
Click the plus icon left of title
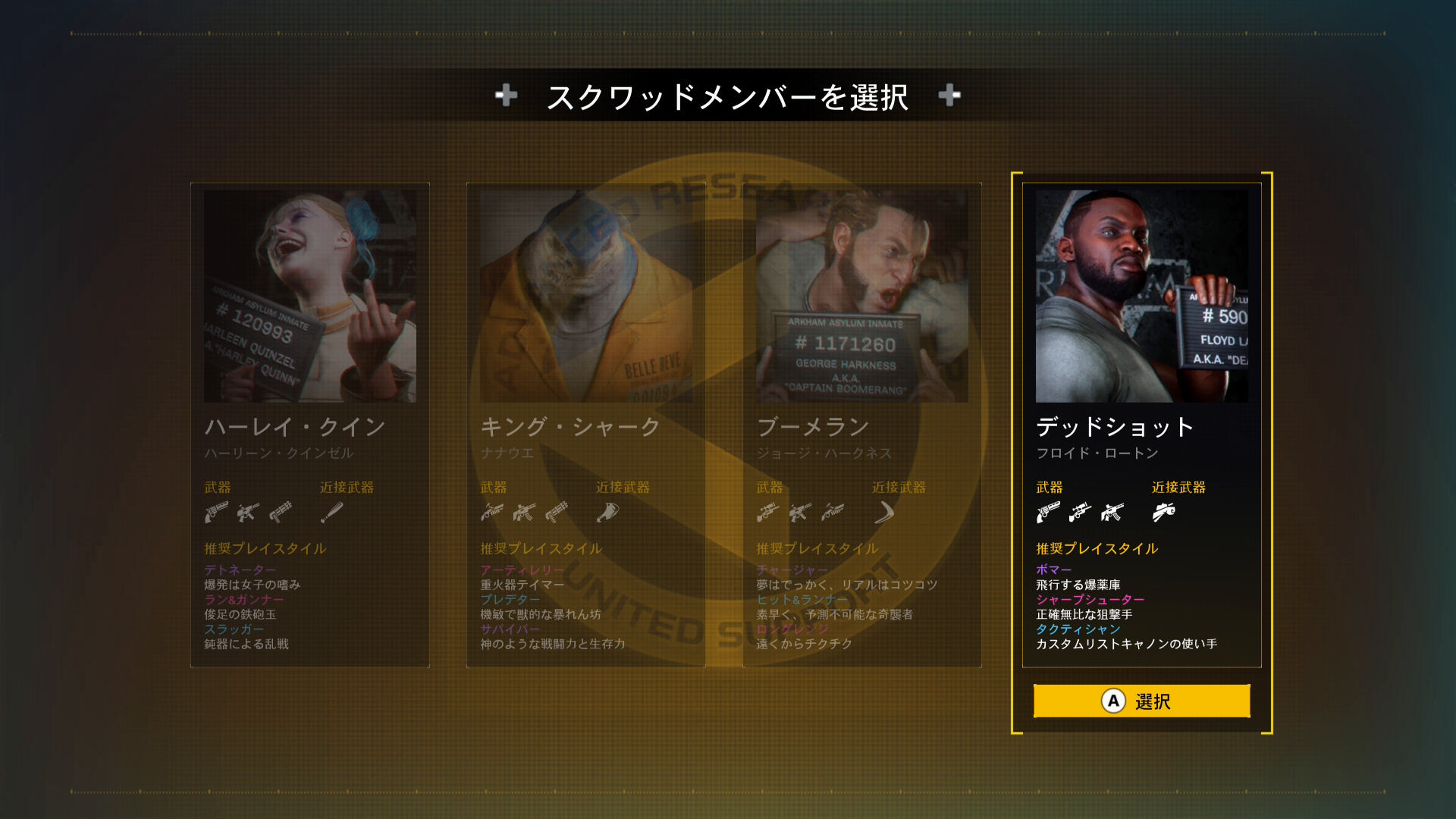click(506, 96)
